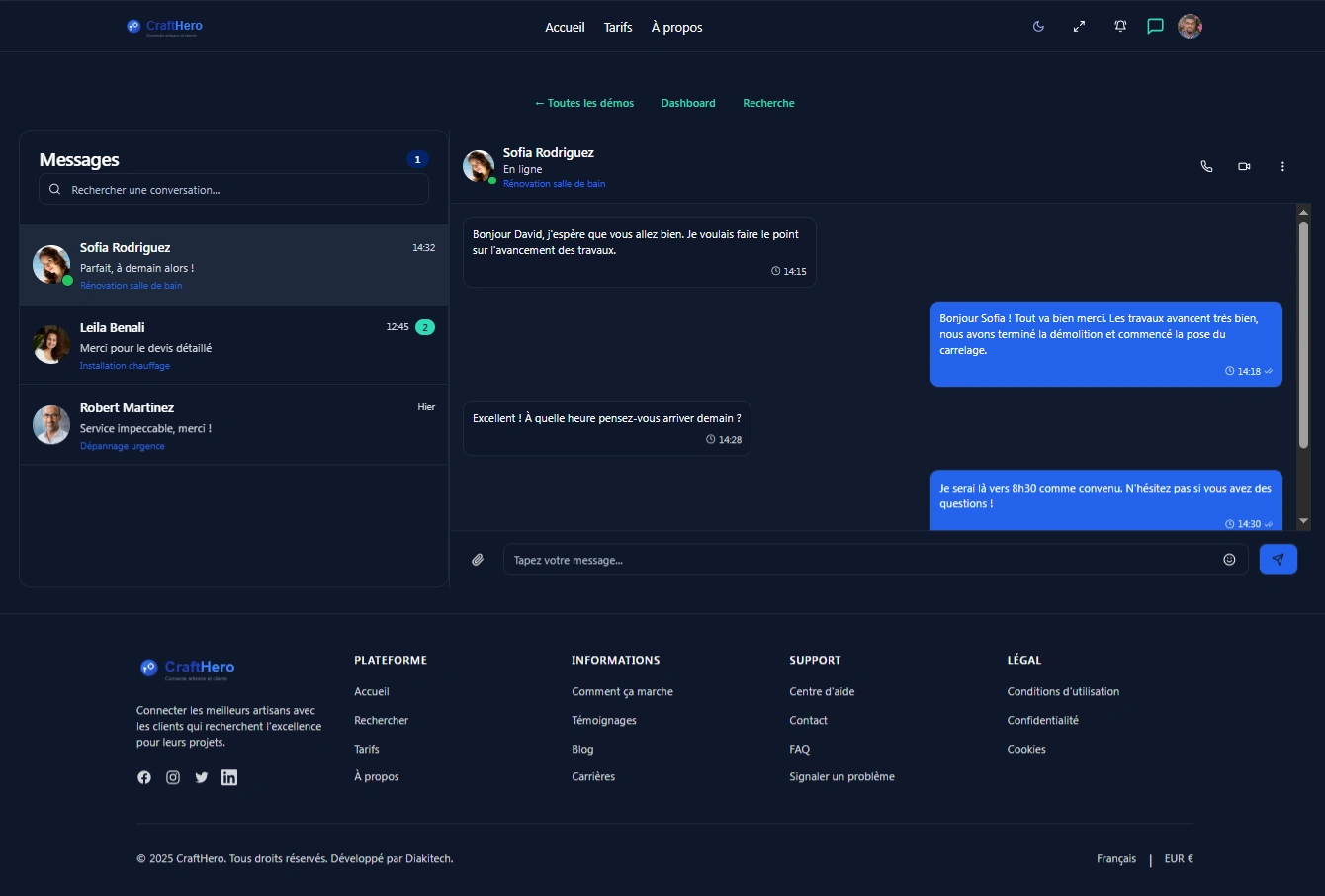The height and width of the screenshot is (896, 1325).
Task: Open Français language selector
Action: 1116,859
